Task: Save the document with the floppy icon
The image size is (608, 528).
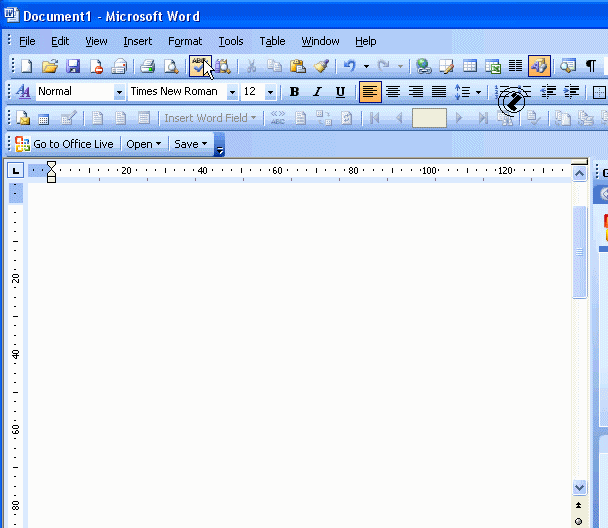Action: tap(73, 66)
